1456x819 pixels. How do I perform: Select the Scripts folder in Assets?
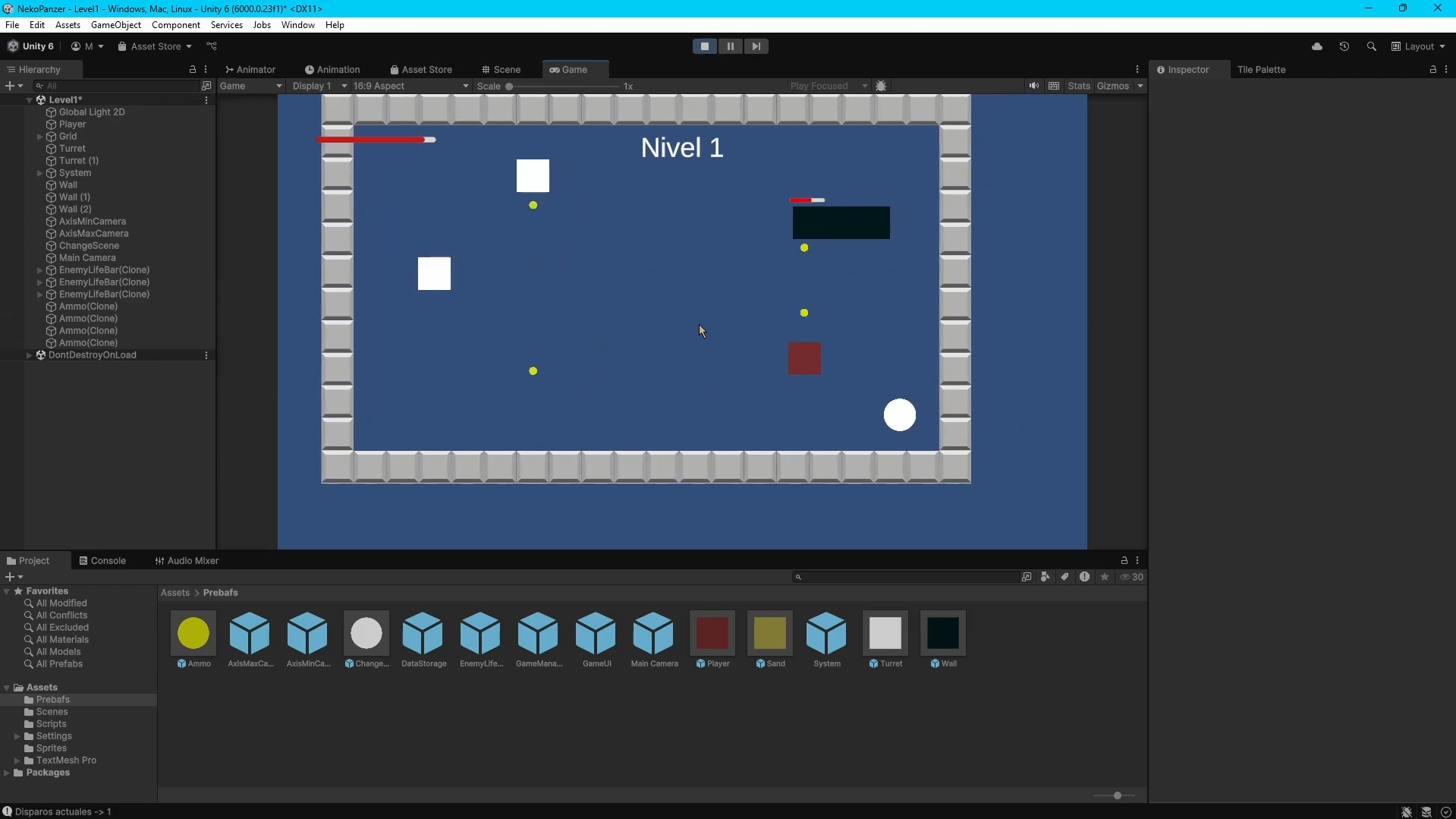51,723
